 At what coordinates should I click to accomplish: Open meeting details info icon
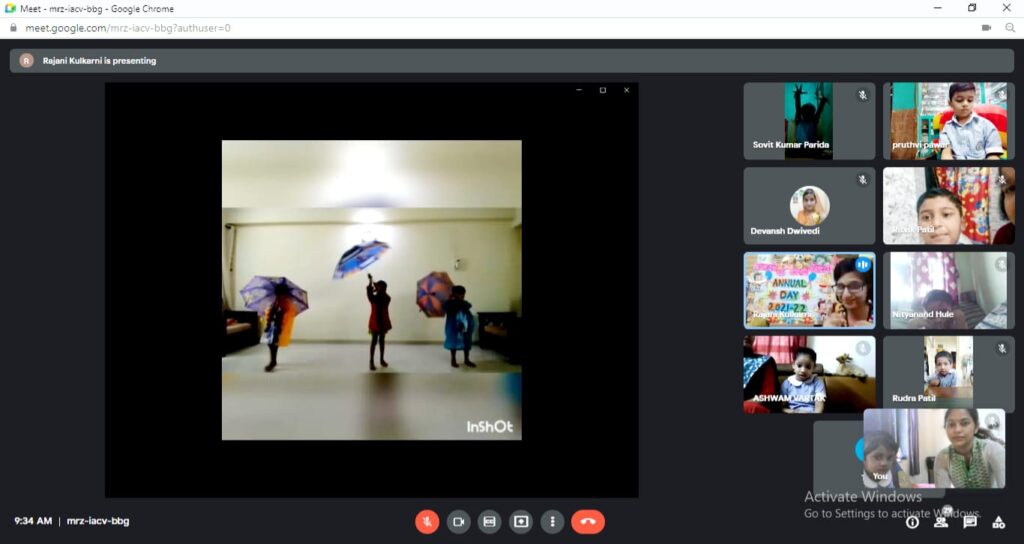click(912, 522)
